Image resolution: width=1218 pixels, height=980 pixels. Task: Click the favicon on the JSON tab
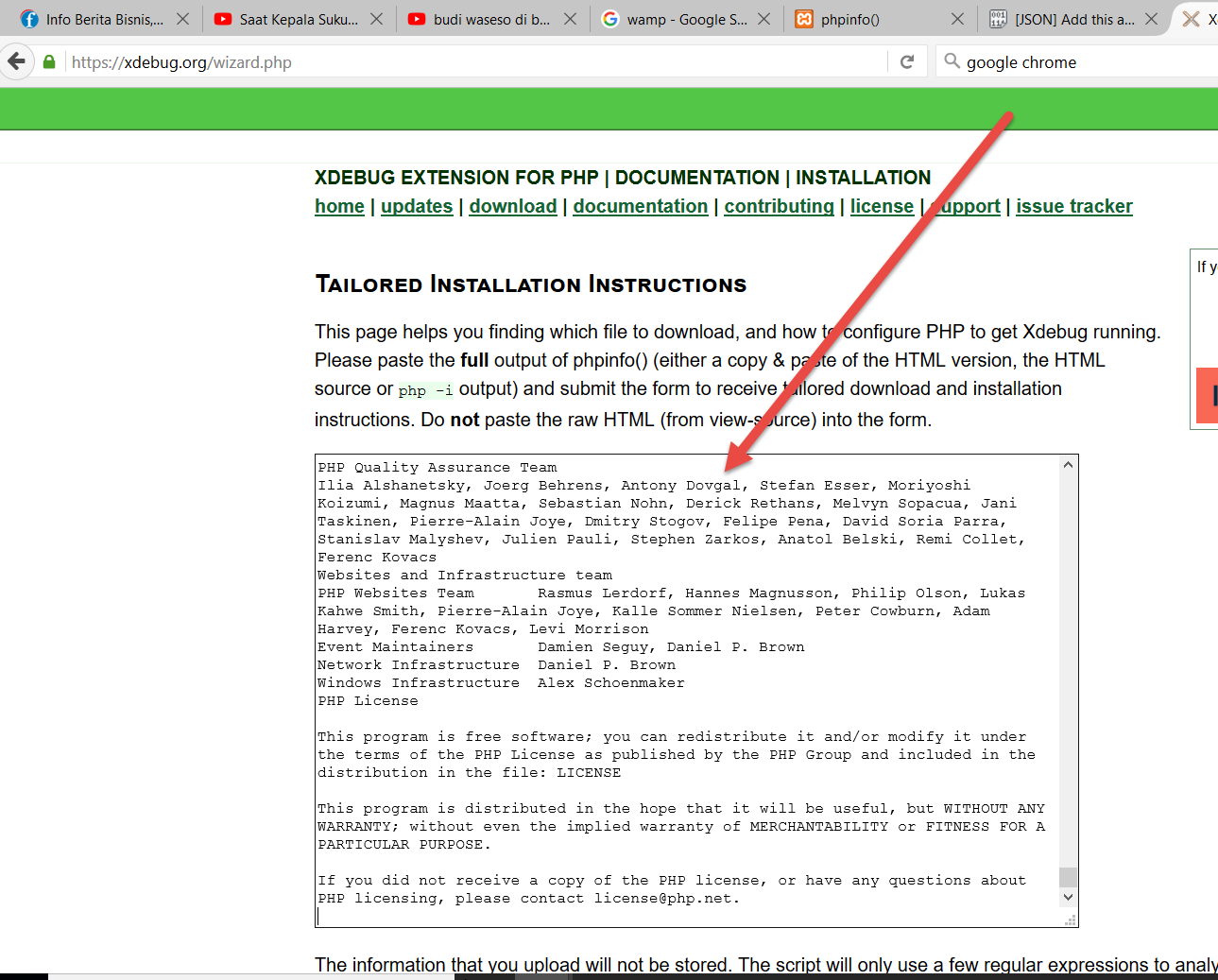998,19
